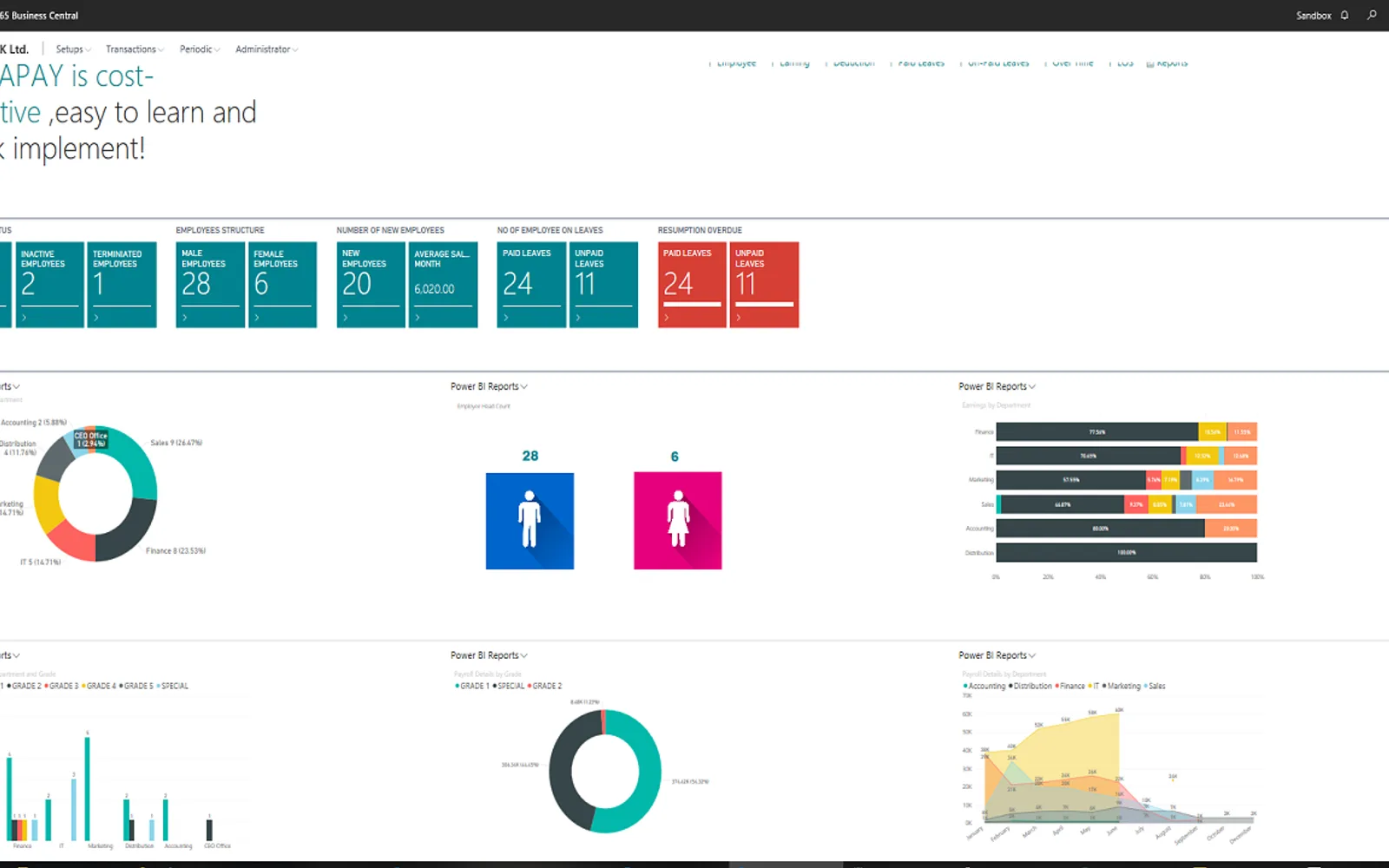This screenshot has width=1389, height=868.
Task: Open red Unpaid Leaves overdue tile
Action: point(764,285)
